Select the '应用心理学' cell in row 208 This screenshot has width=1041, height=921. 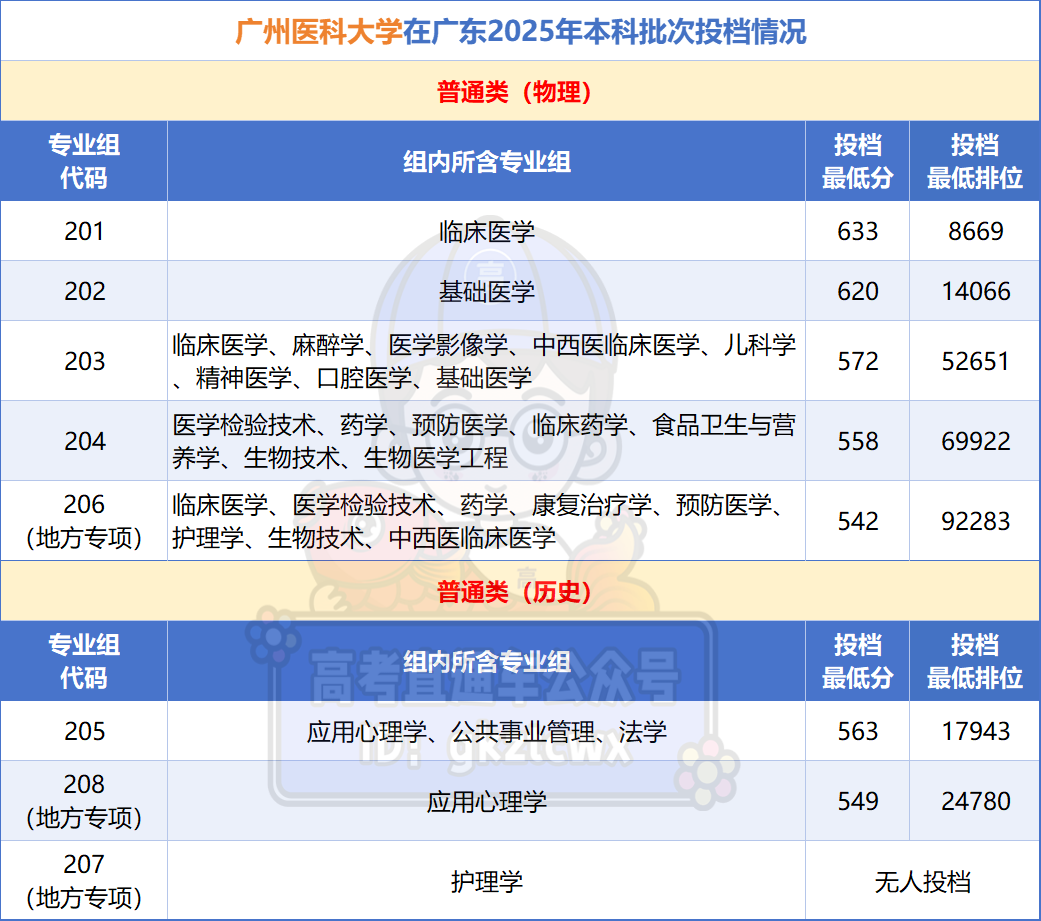[487, 801]
